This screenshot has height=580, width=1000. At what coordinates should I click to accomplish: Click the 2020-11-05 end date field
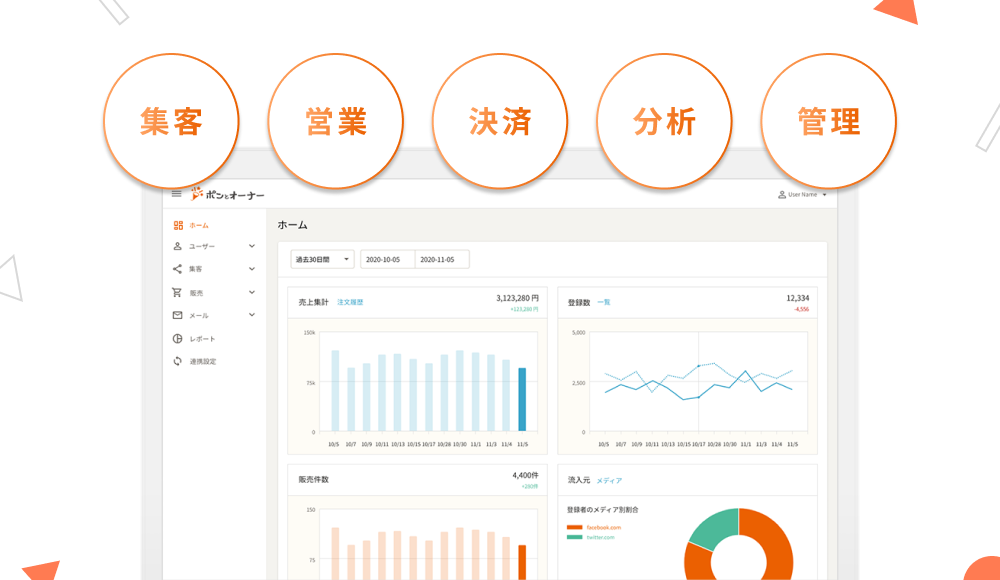[441, 259]
